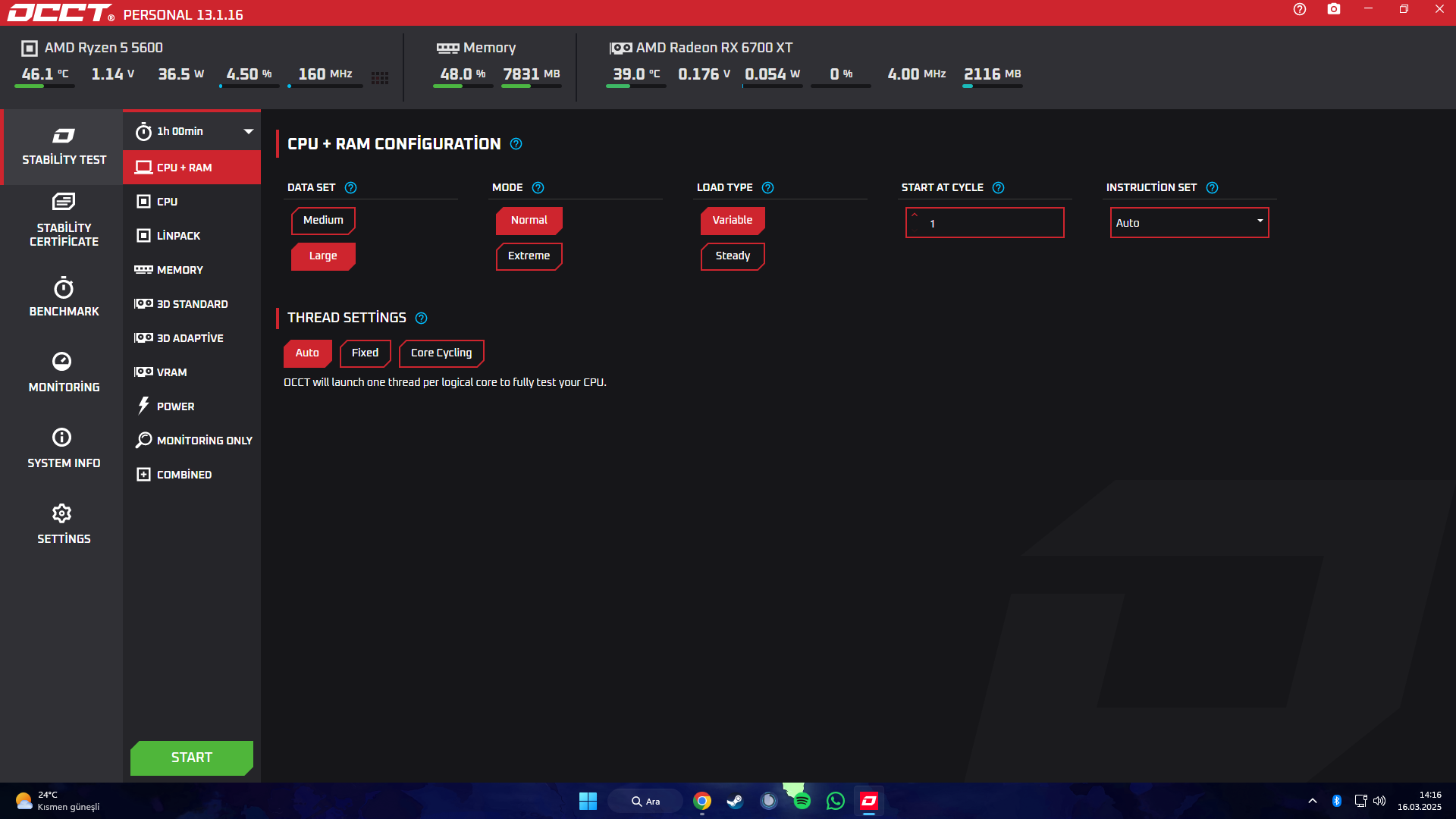
Task: Select the Linpack test tab
Action: [178, 236]
